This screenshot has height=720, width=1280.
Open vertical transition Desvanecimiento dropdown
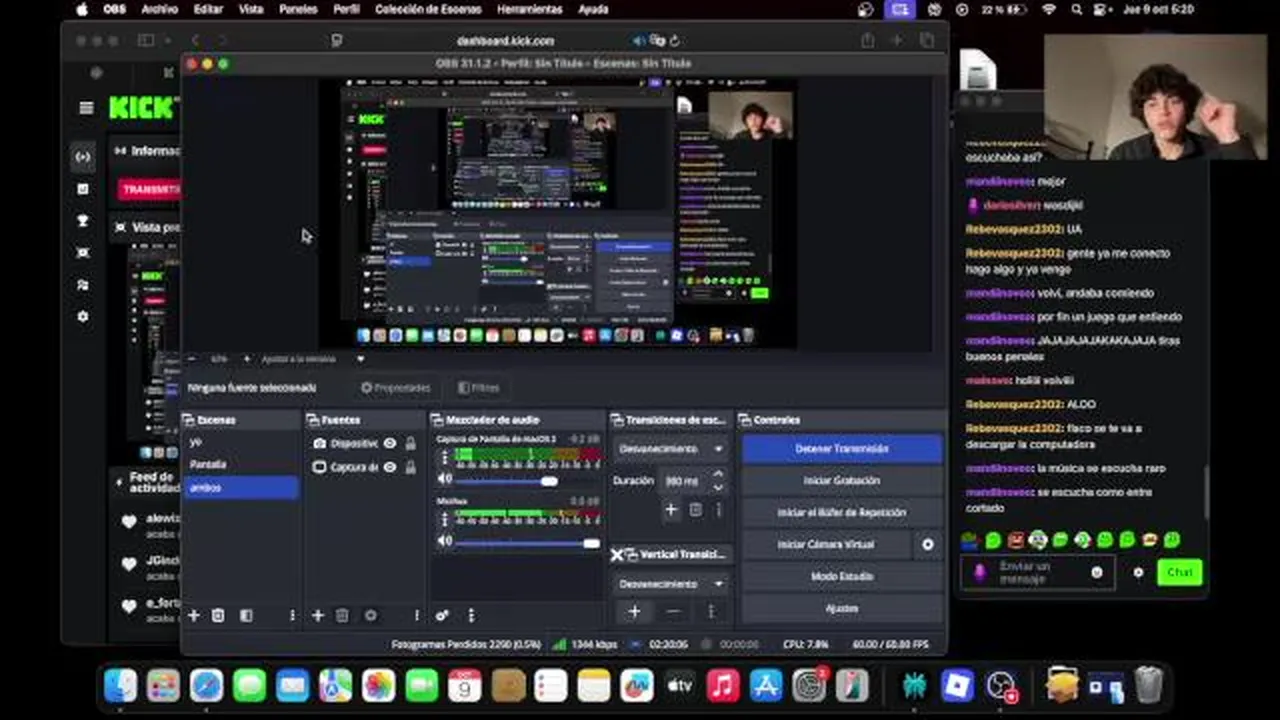pyautogui.click(x=670, y=584)
